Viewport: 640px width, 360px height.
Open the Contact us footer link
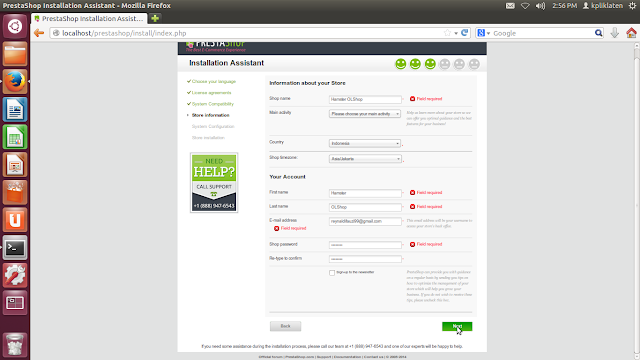click(x=373, y=357)
